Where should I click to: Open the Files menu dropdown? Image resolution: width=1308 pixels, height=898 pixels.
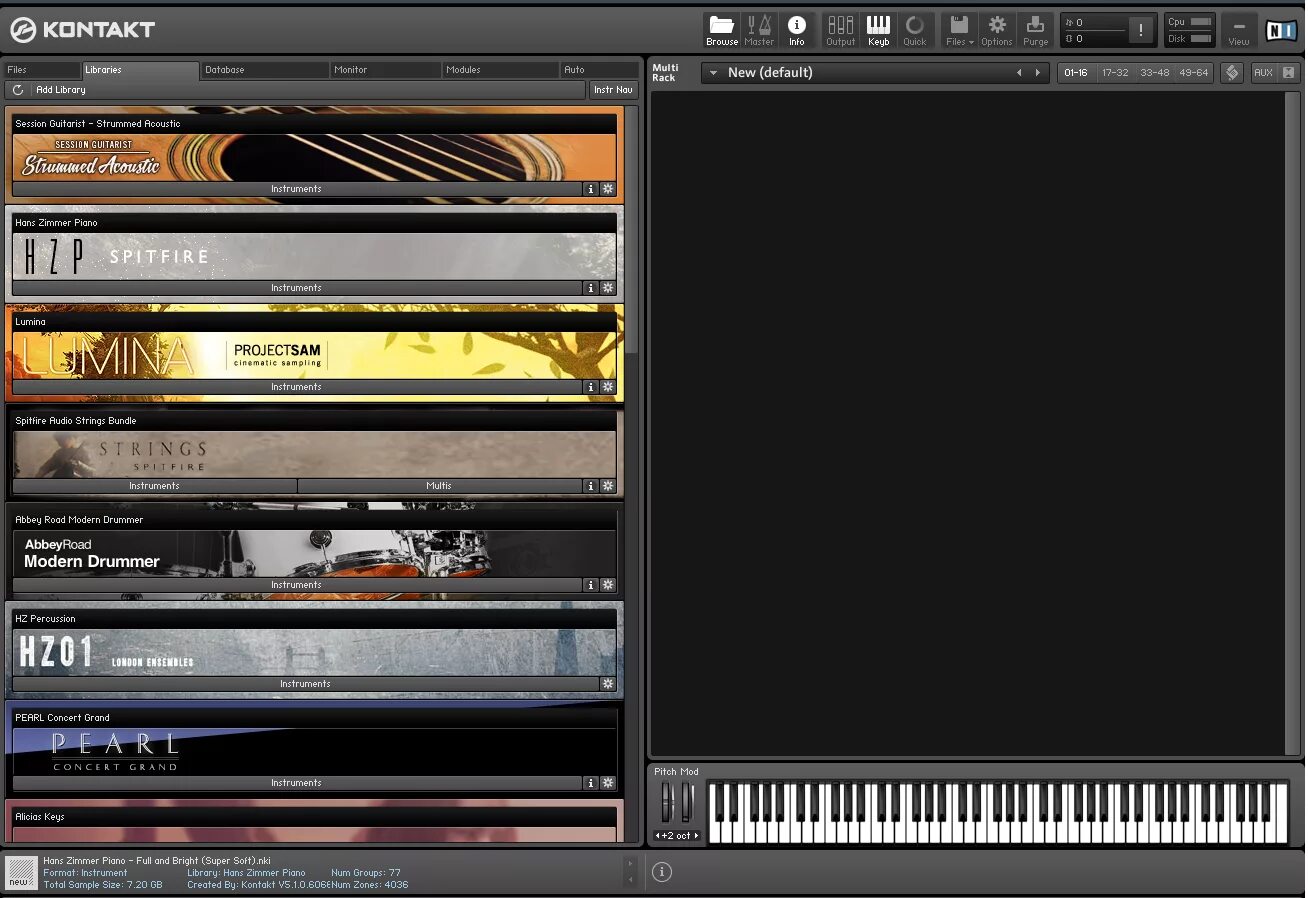click(x=959, y=30)
